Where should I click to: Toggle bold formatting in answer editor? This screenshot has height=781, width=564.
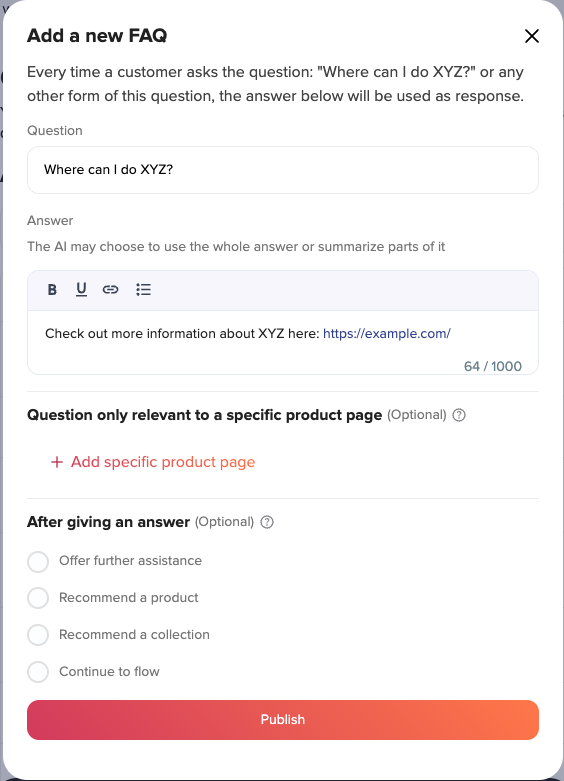pyautogui.click(x=52, y=289)
